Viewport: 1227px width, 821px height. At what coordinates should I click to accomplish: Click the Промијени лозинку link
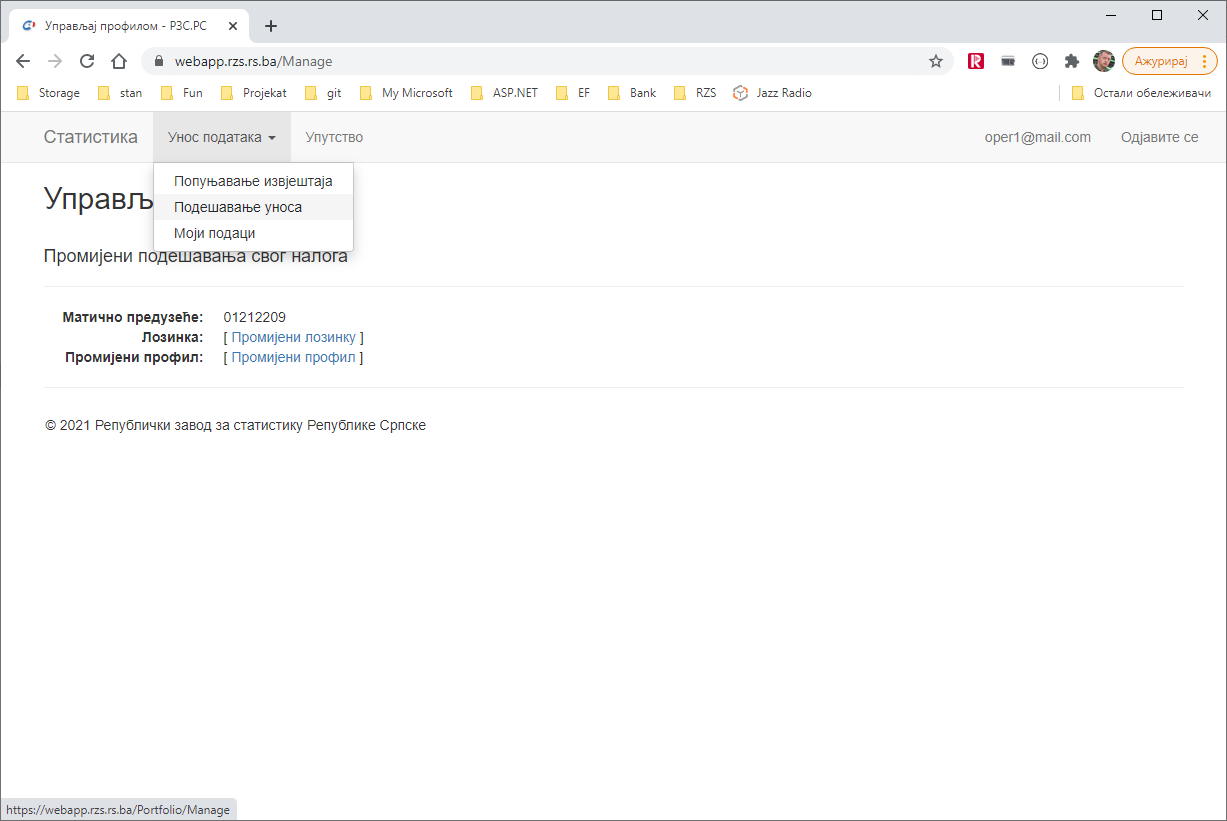293,337
